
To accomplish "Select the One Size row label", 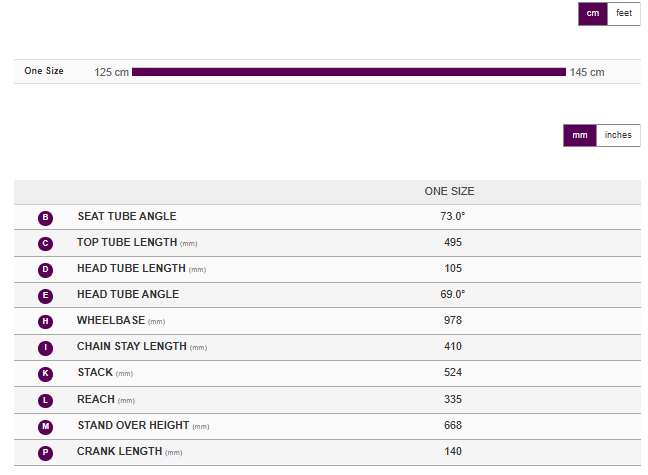I will click(x=44, y=71).
